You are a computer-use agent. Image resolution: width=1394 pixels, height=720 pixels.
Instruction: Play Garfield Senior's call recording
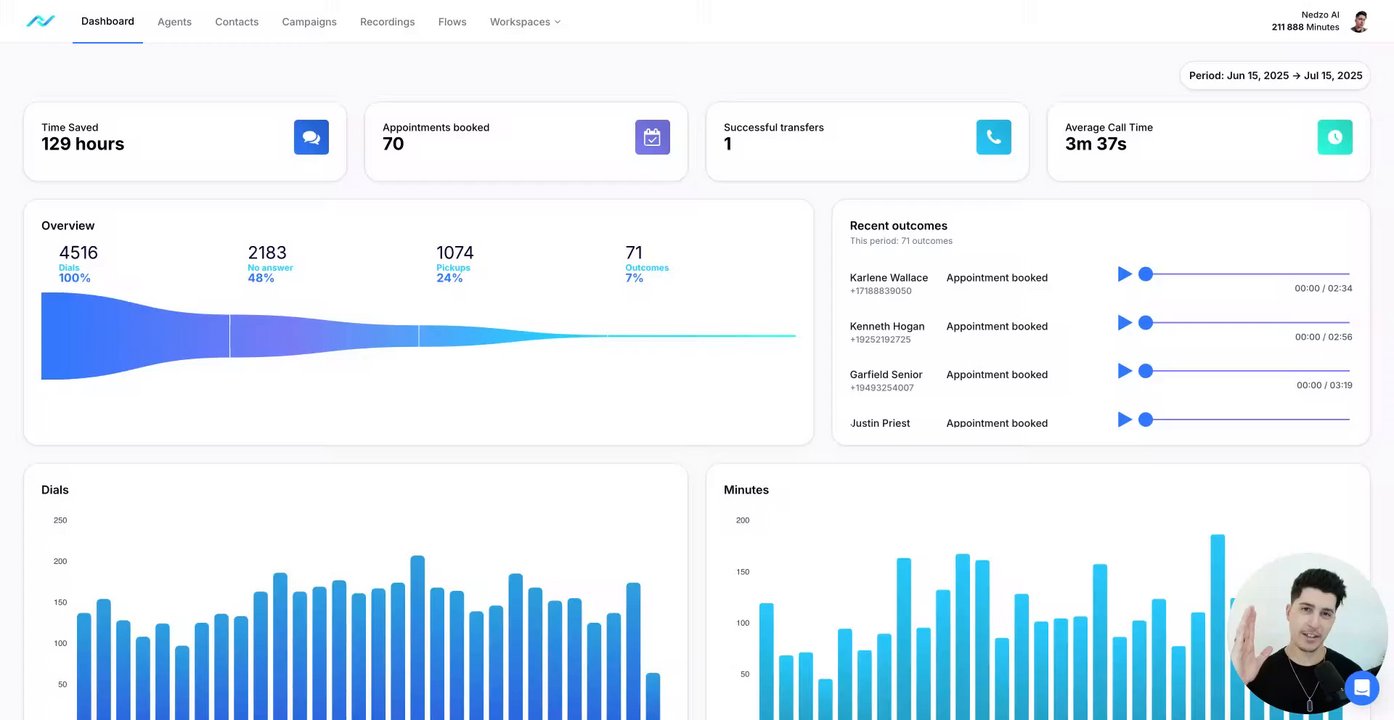pyautogui.click(x=1125, y=371)
